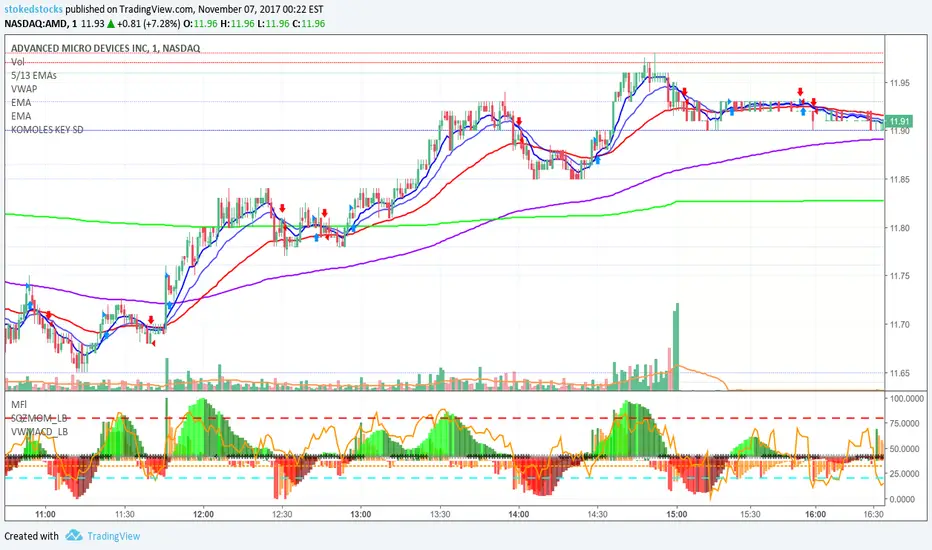Open the TradingView link in footer
This screenshot has height=550, width=932.
(x=114, y=536)
